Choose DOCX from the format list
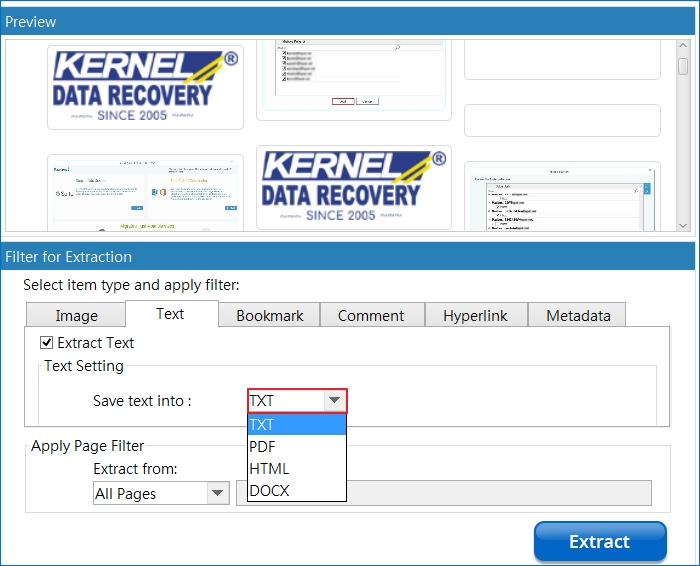Screen dimensions: 700x566 click(297, 490)
